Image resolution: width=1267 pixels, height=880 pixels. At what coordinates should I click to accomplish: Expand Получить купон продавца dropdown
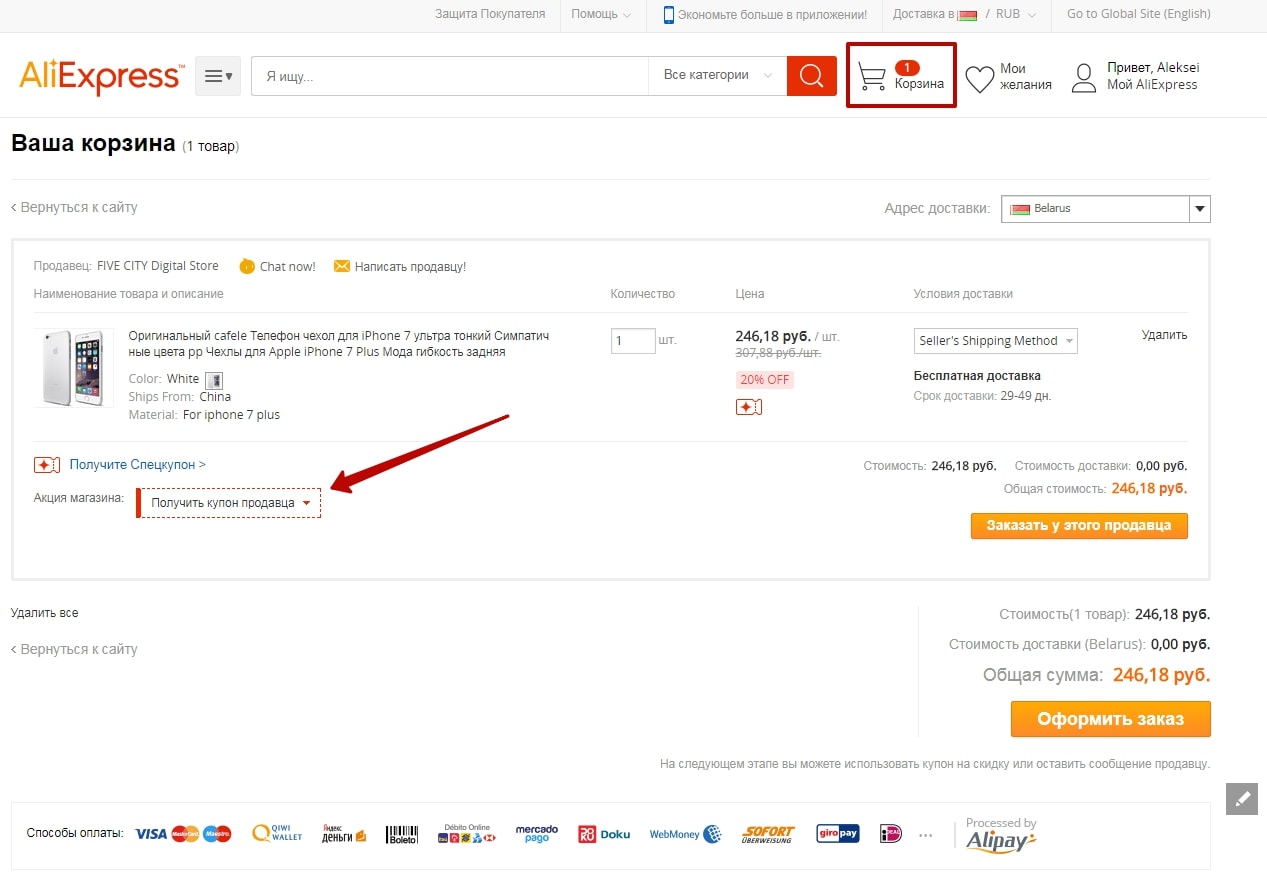click(x=230, y=503)
